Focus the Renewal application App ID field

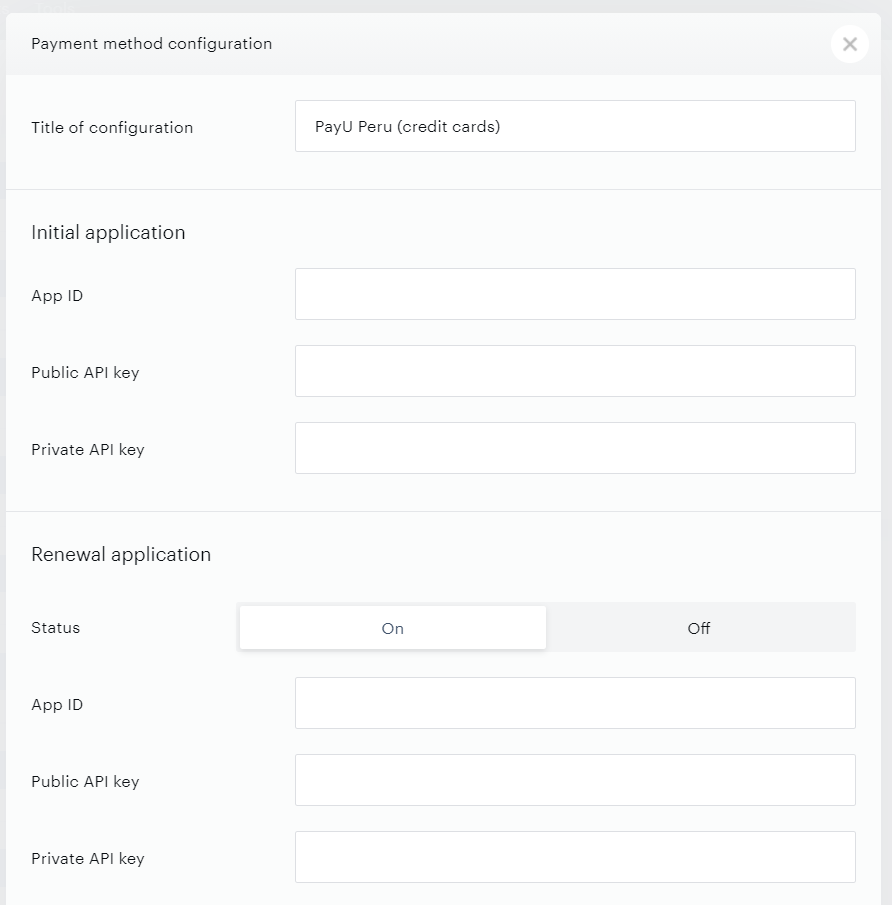point(575,703)
